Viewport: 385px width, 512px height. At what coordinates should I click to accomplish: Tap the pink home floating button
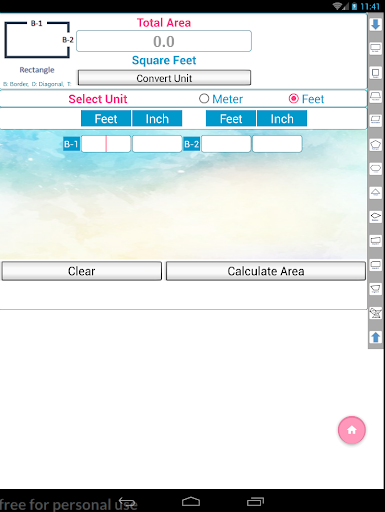point(352,430)
